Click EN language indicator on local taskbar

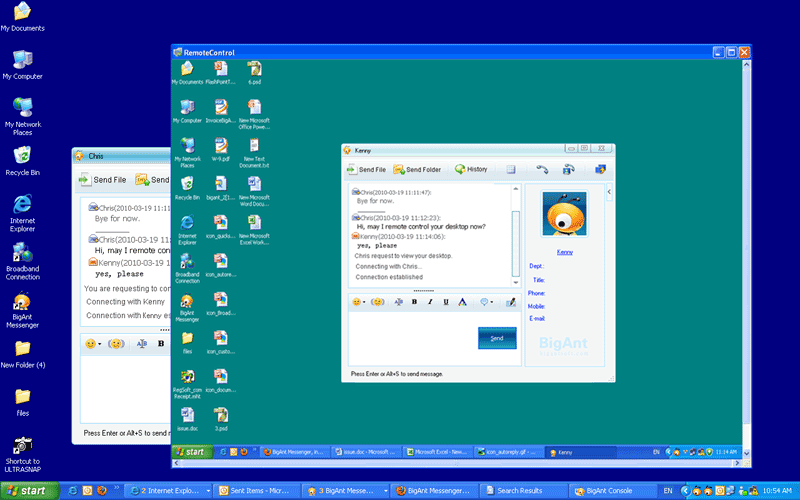pyautogui.click(x=668, y=491)
